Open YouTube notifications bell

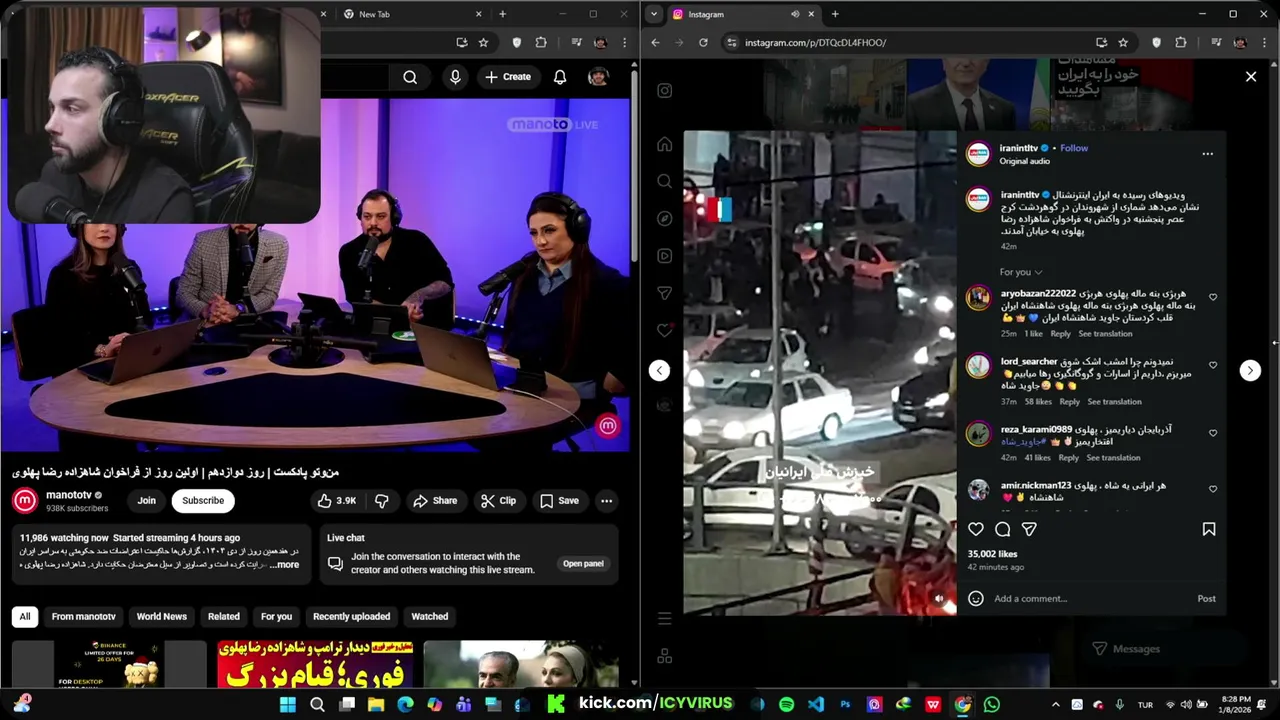(x=560, y=77)
